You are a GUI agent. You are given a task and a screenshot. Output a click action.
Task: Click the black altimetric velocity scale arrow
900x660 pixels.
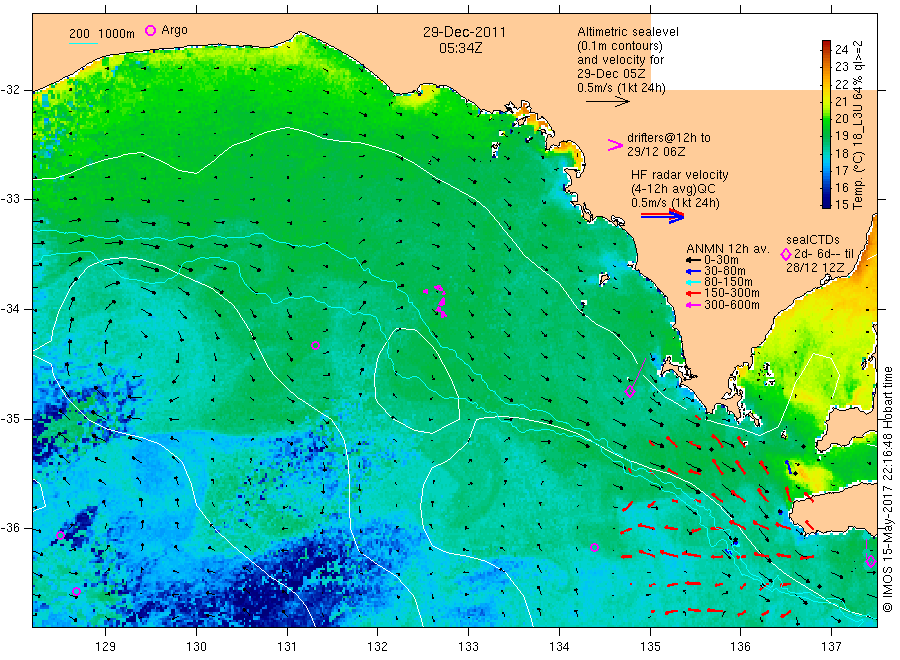point(607,102)
